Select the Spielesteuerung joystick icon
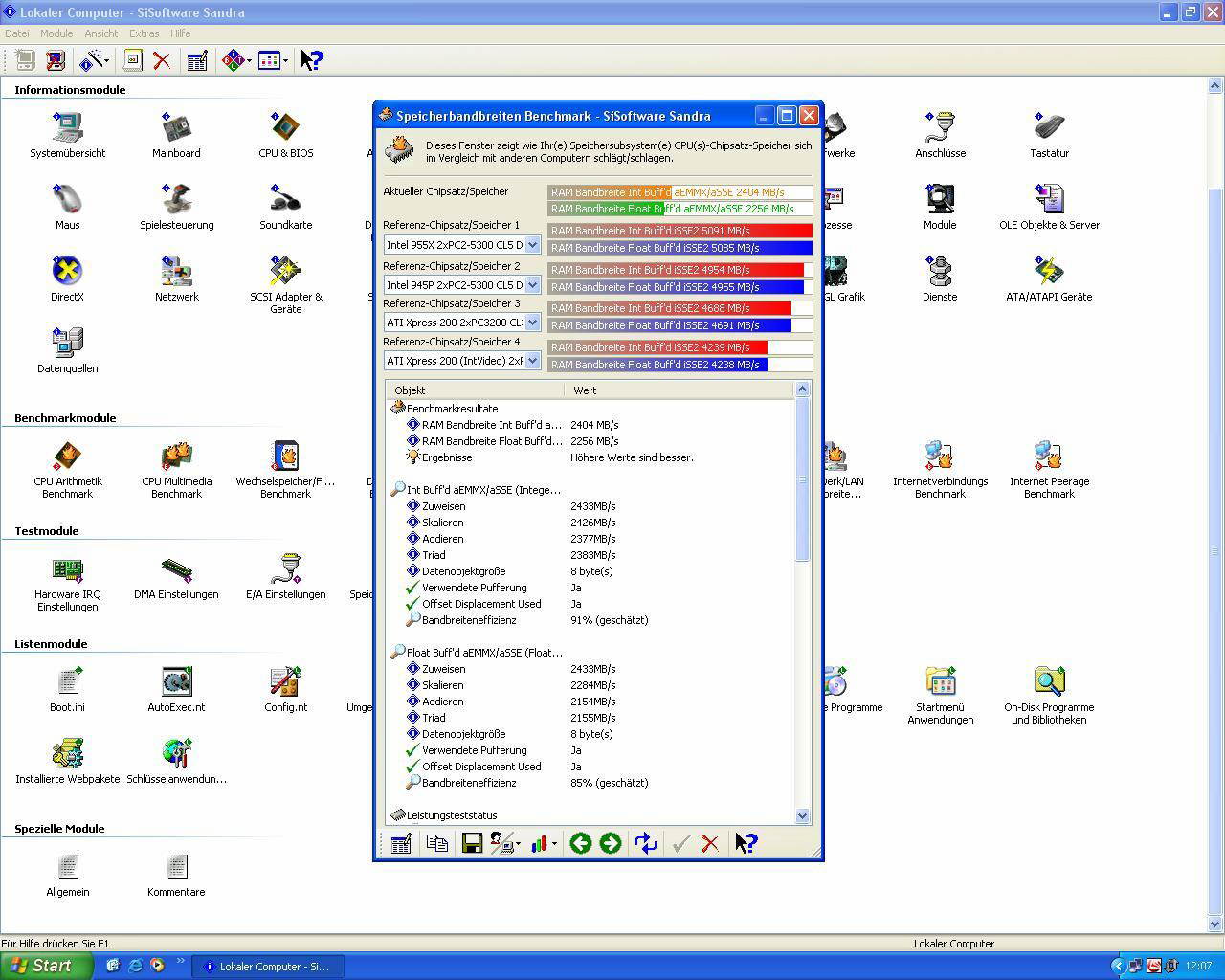Image resolution: width=1225 pixels, height=980 pixels. pyautogui.click(x=176, y=207)
